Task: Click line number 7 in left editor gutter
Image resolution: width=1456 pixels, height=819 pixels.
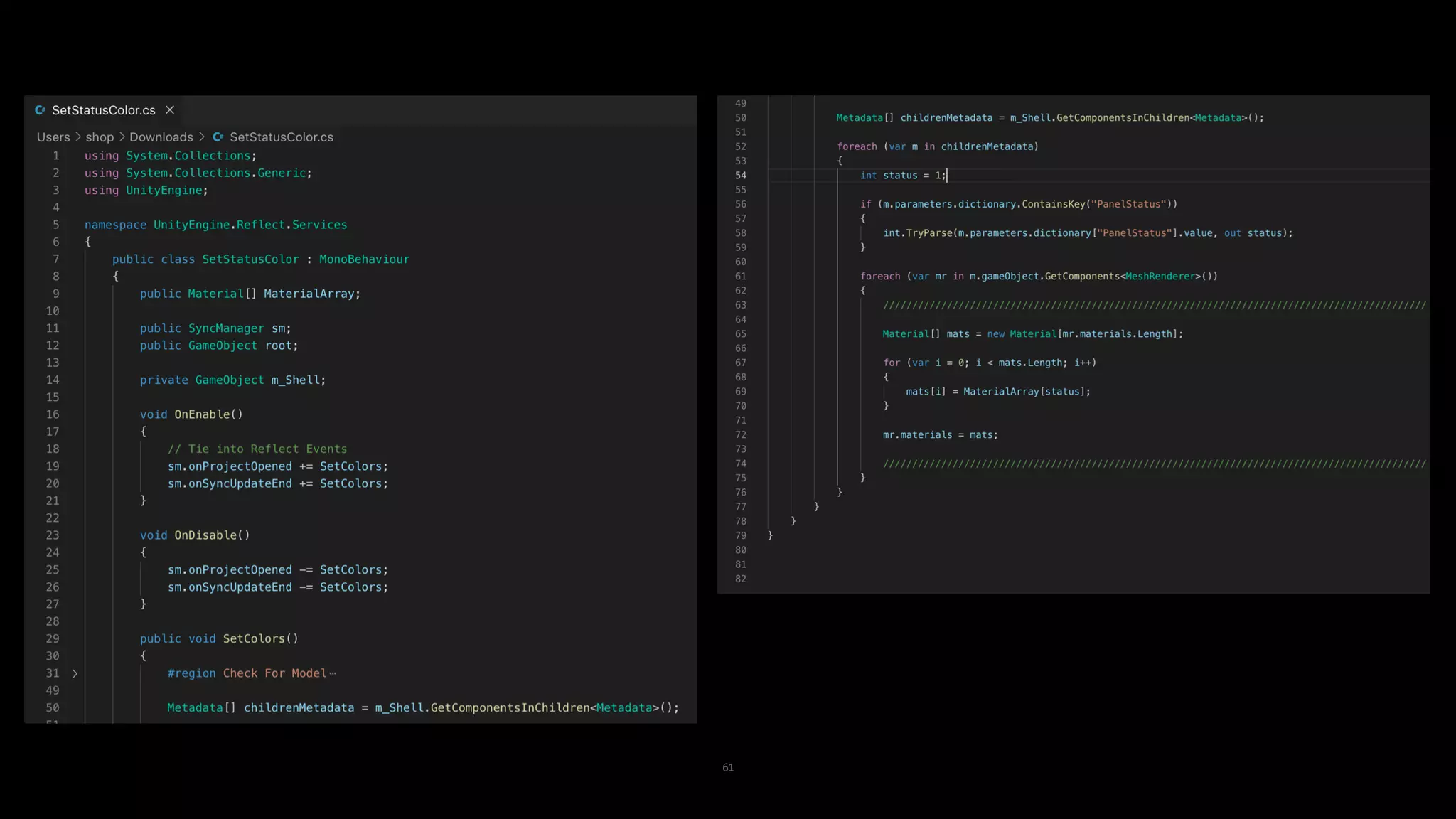Action: click(56, 259)
